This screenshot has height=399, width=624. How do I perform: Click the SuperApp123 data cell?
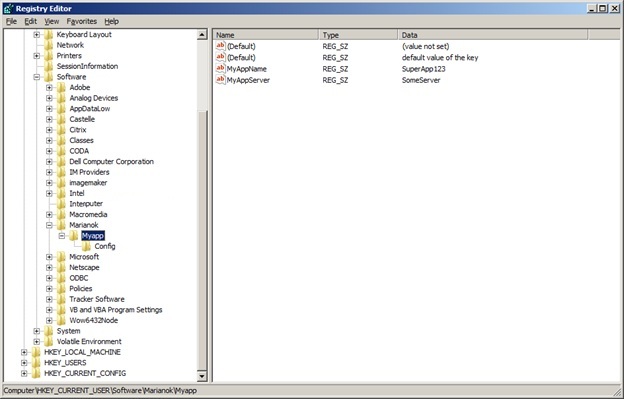[x=423, y=69]
